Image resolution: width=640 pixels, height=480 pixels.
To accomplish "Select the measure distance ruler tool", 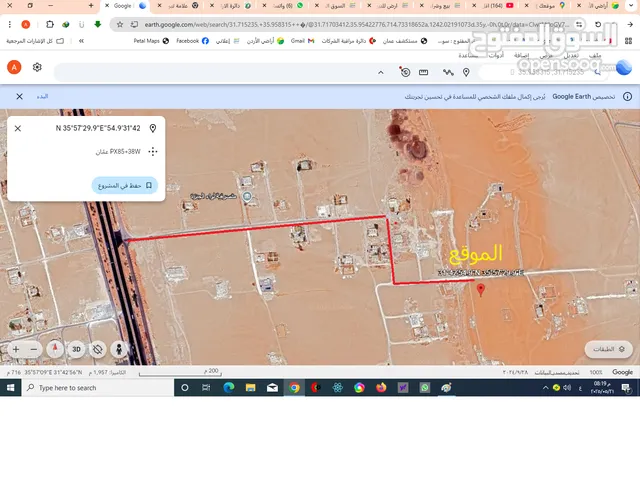I will tap(424, 72).
